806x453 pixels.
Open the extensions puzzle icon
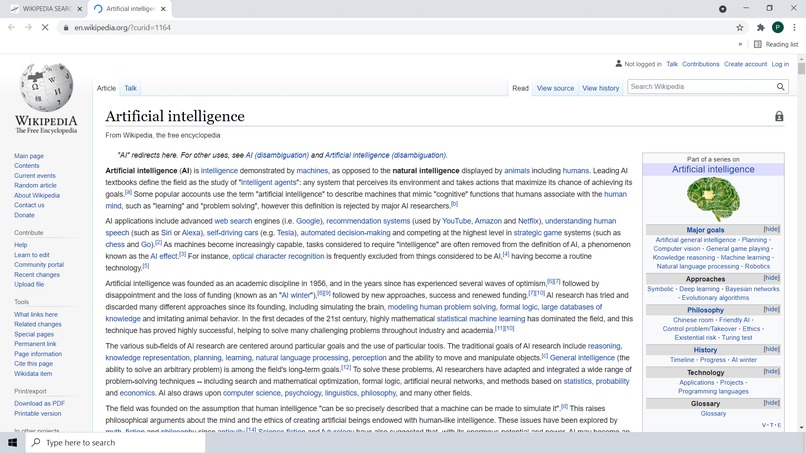(761, 28)
